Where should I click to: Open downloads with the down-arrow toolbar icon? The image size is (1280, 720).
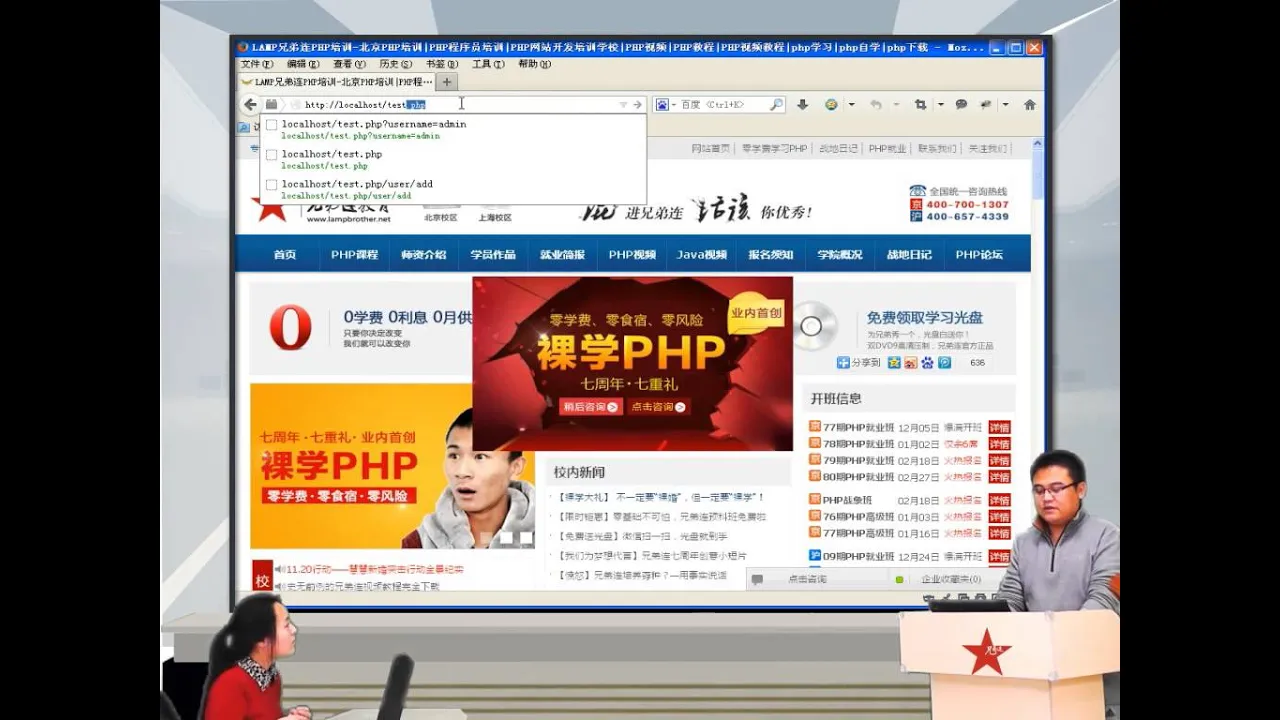[x=802, y=104]
